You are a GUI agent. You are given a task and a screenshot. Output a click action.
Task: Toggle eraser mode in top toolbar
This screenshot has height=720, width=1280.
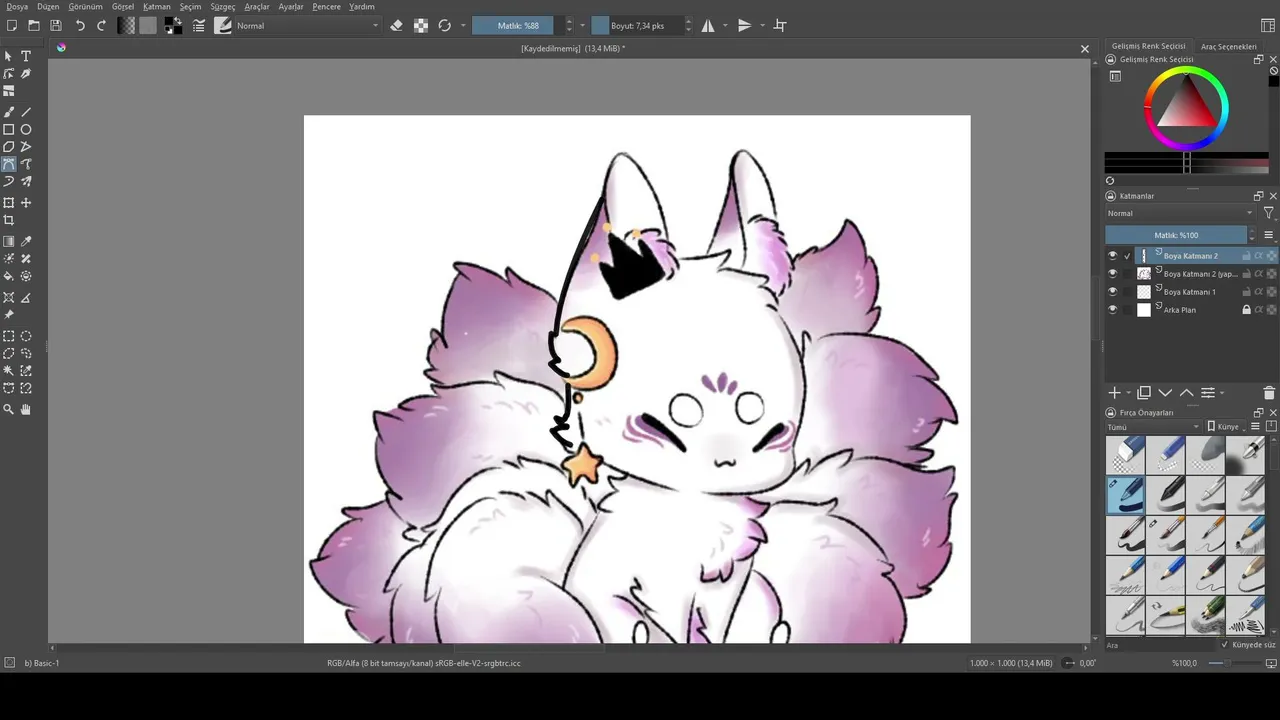click(396, 26)
